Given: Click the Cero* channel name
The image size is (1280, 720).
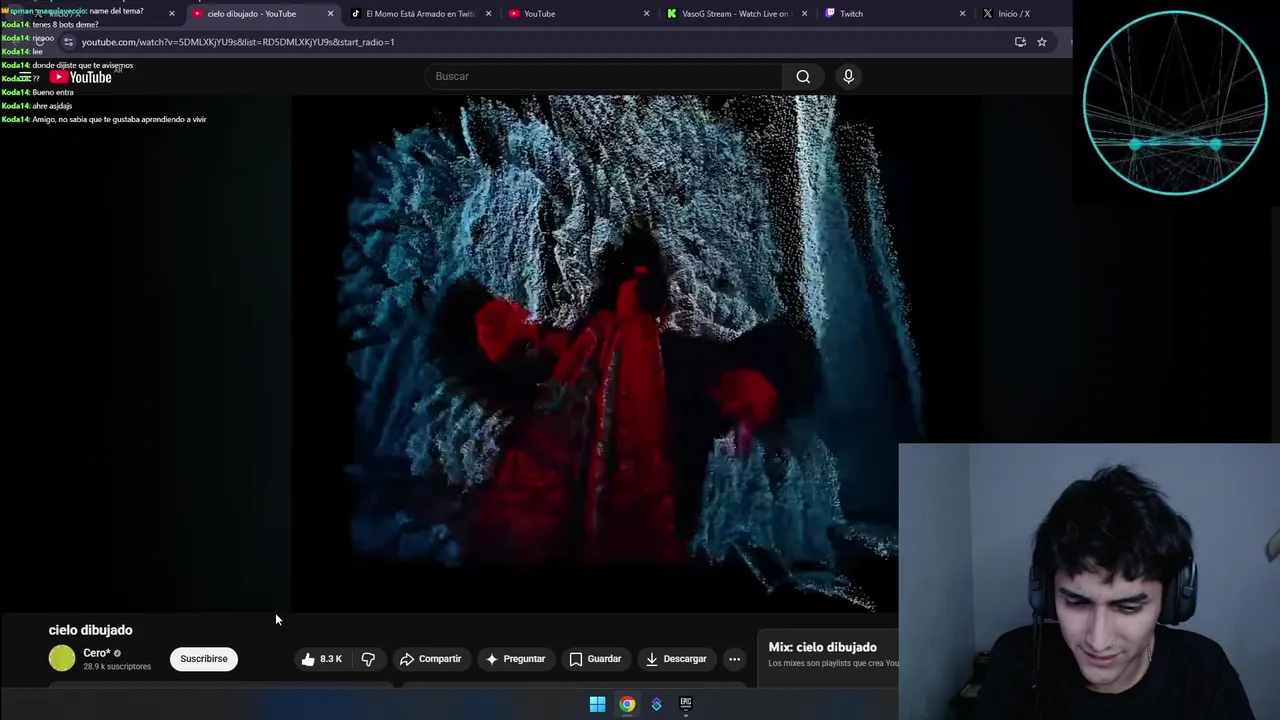Looking at the screenshot, I should pyautogui.click(x=97, y=653).
